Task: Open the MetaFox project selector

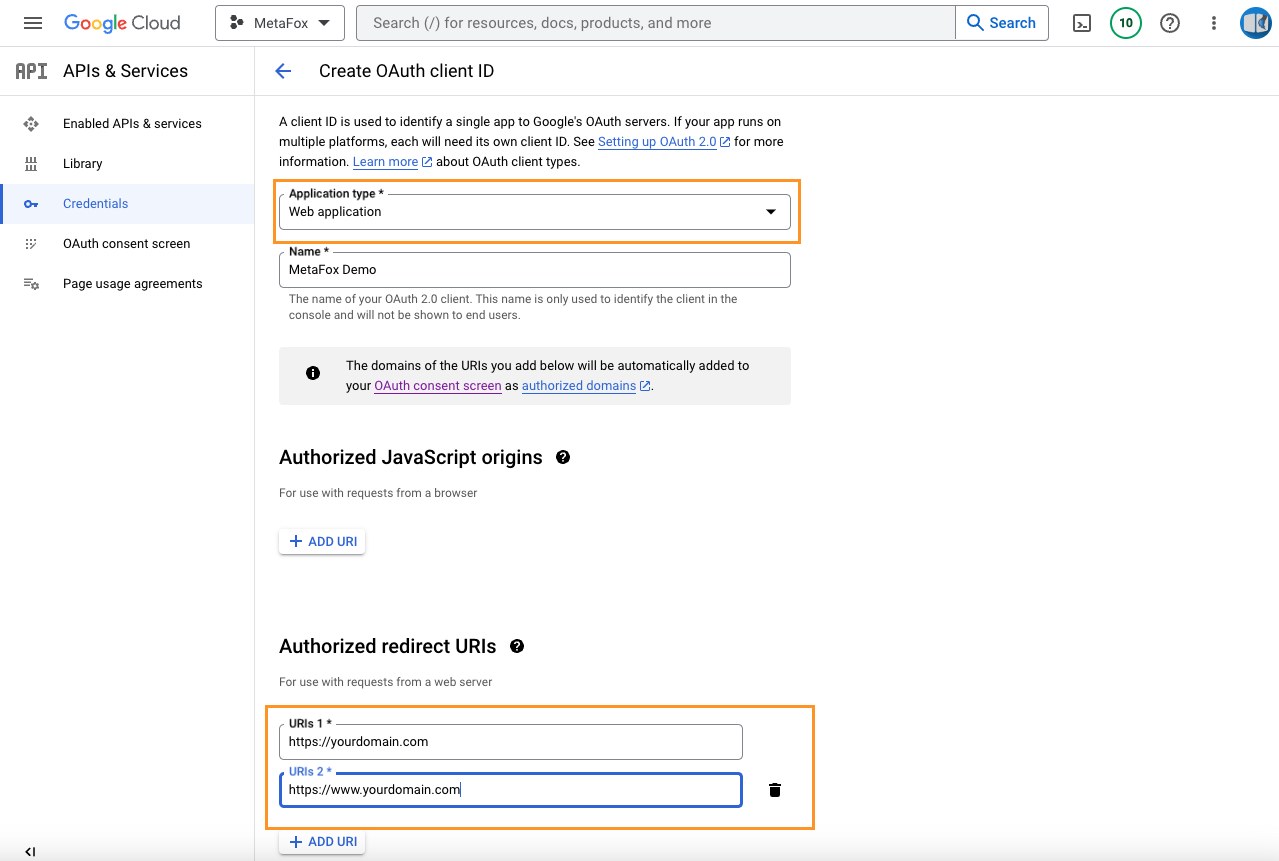Action: tap(280, 22)
